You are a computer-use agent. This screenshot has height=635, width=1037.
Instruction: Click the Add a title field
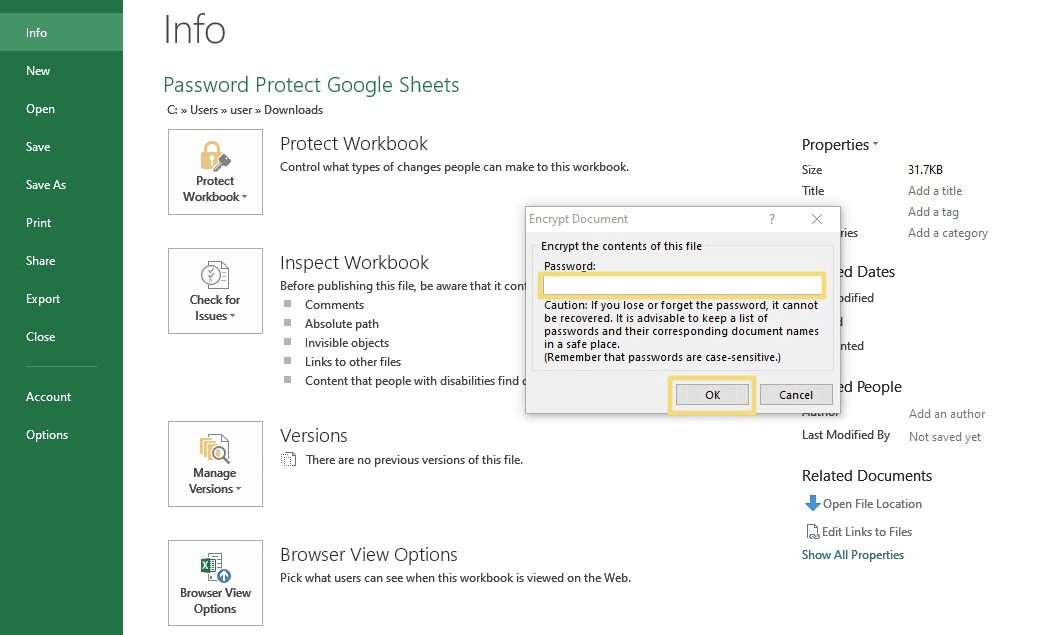tap(935, 191)
